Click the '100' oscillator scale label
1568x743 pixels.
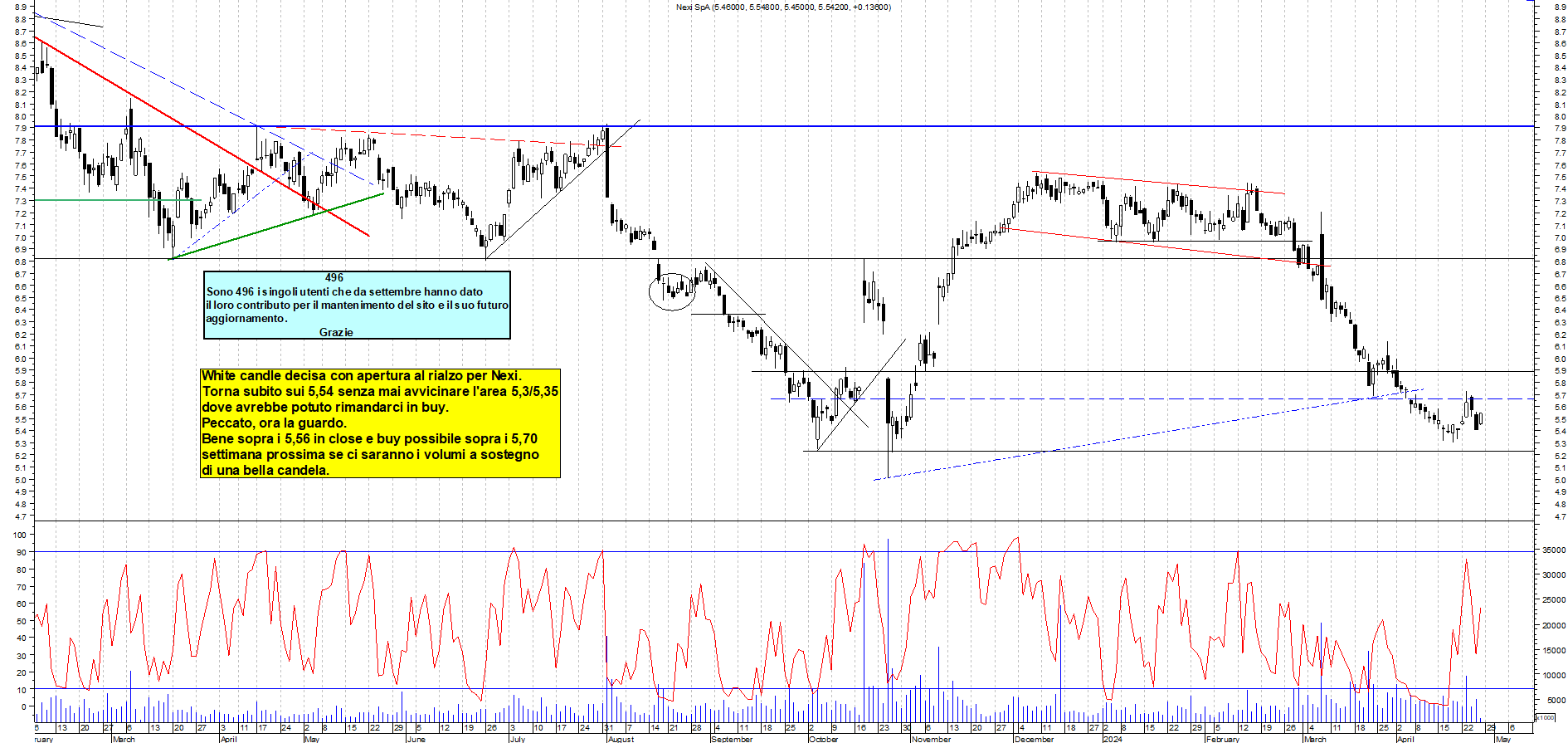click(x=20, y=535)
